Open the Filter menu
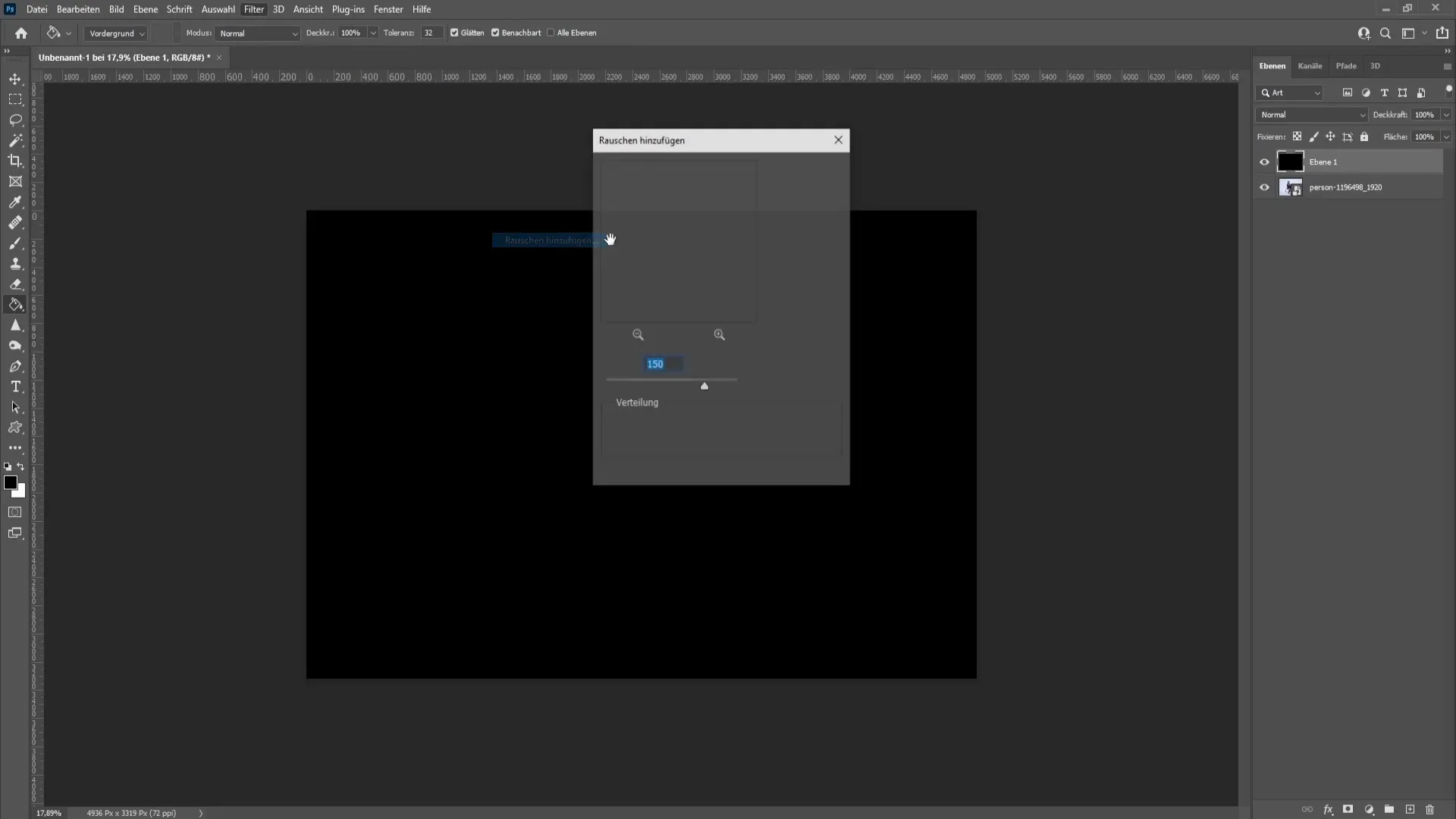Image resolution: width=1456 pixels, height=819 pixels. 254,9
